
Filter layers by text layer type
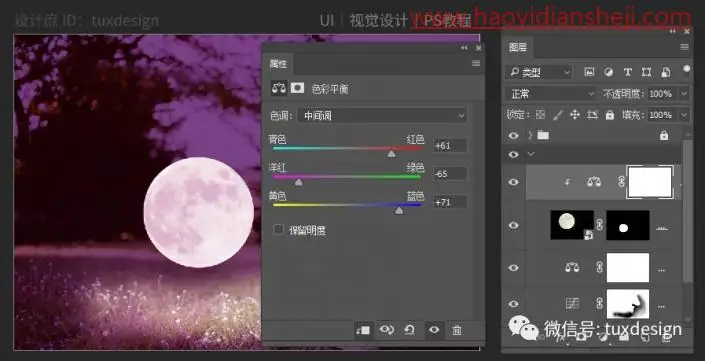pos(628,72)
